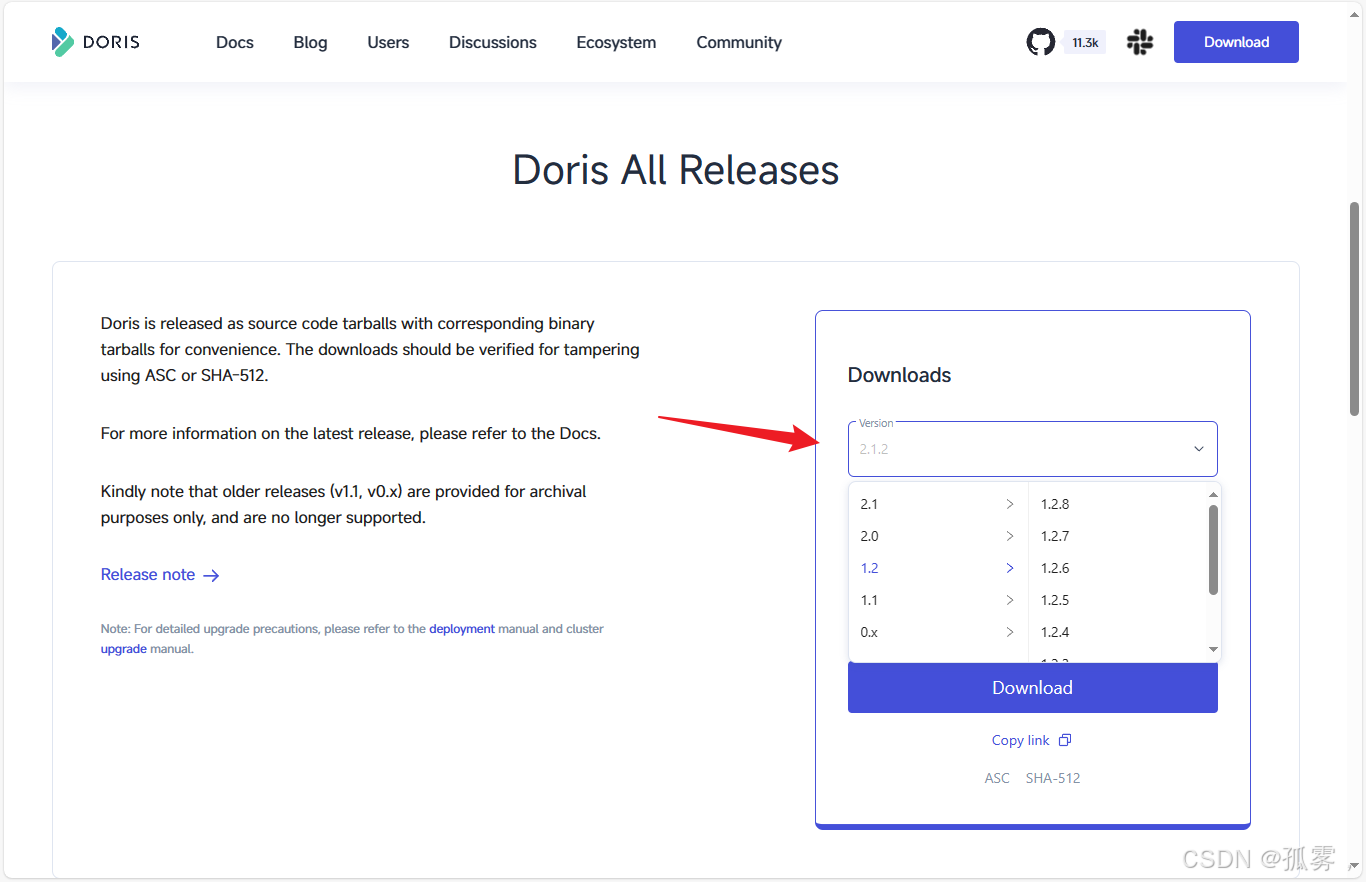This screenshot has height=882, width=1366.
Task: Expand the 0.x version group
Action: click(x=938, y=632)
